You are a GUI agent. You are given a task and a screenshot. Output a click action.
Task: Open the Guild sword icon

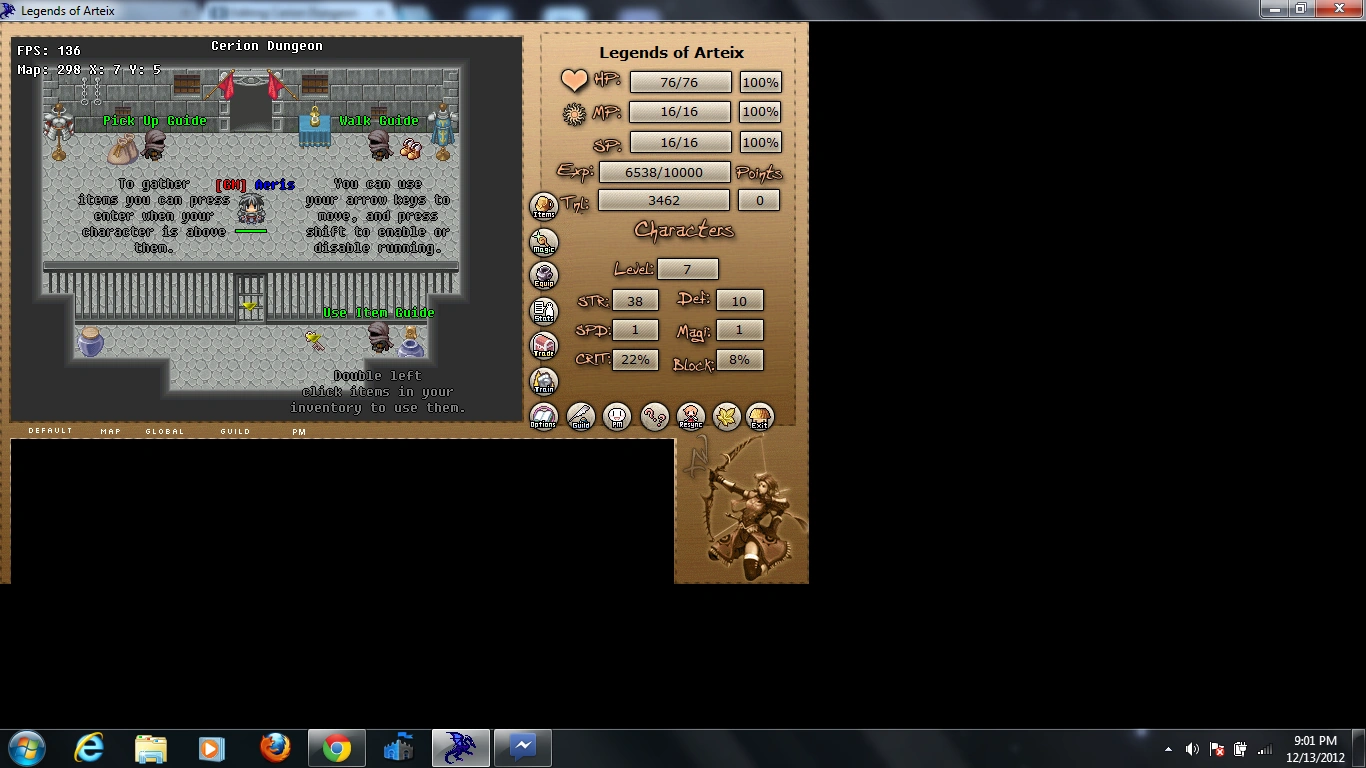581,417
